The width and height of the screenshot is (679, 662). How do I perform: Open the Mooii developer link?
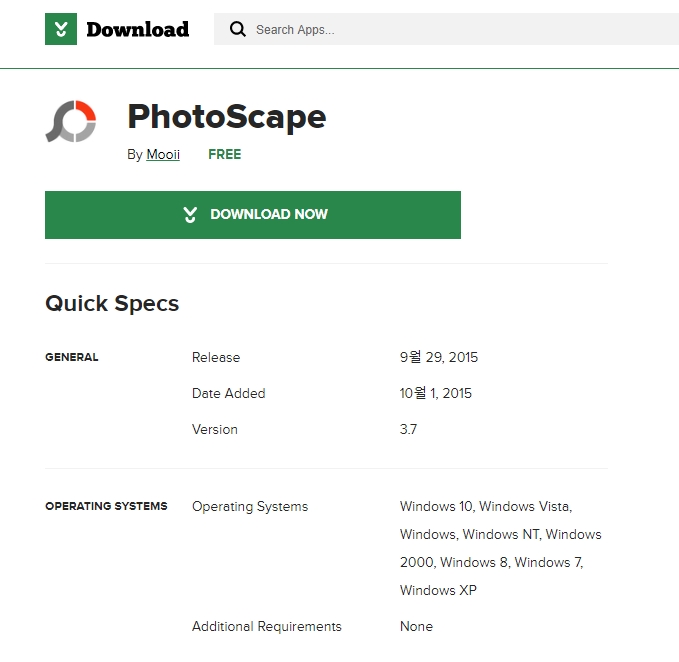[x=163, y=154]
